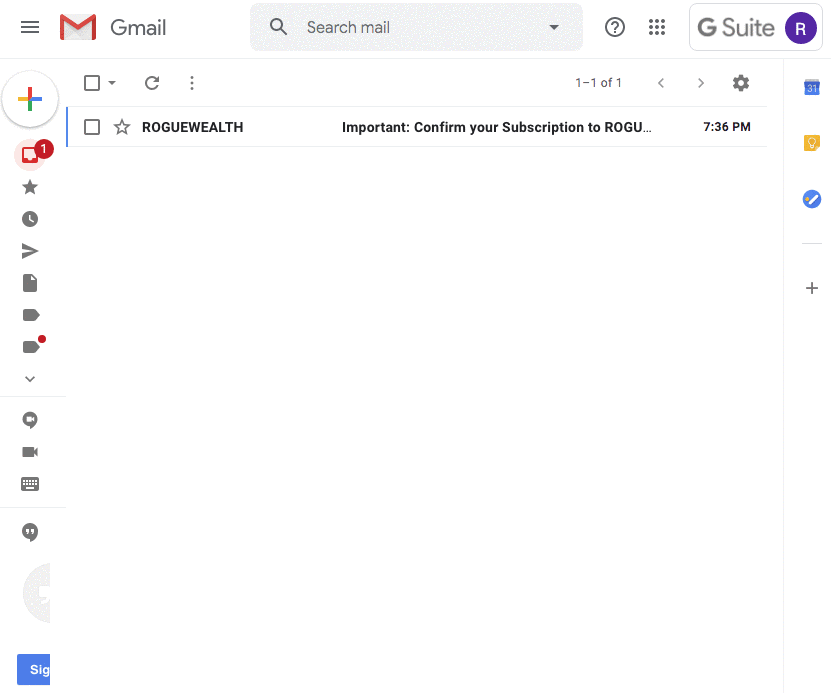831x693 pixels.
Task: Open Starred mail
Action: pos(30,186)
